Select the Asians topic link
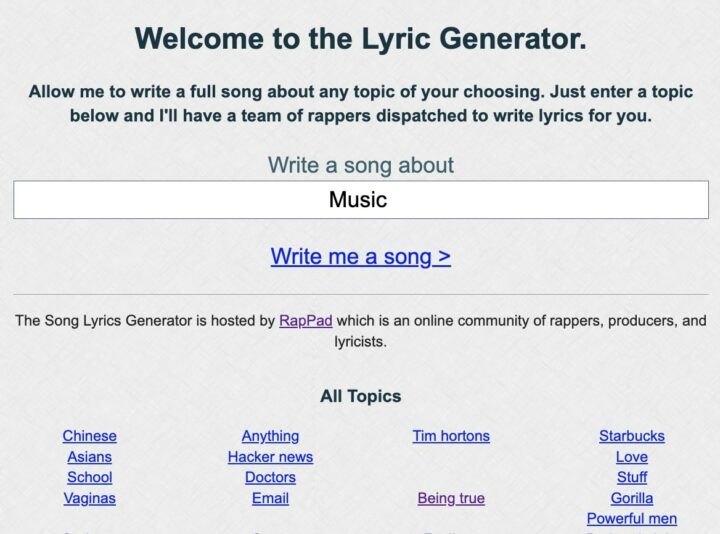The width and height of the screenshot is (720, 534). coord(89,457)
